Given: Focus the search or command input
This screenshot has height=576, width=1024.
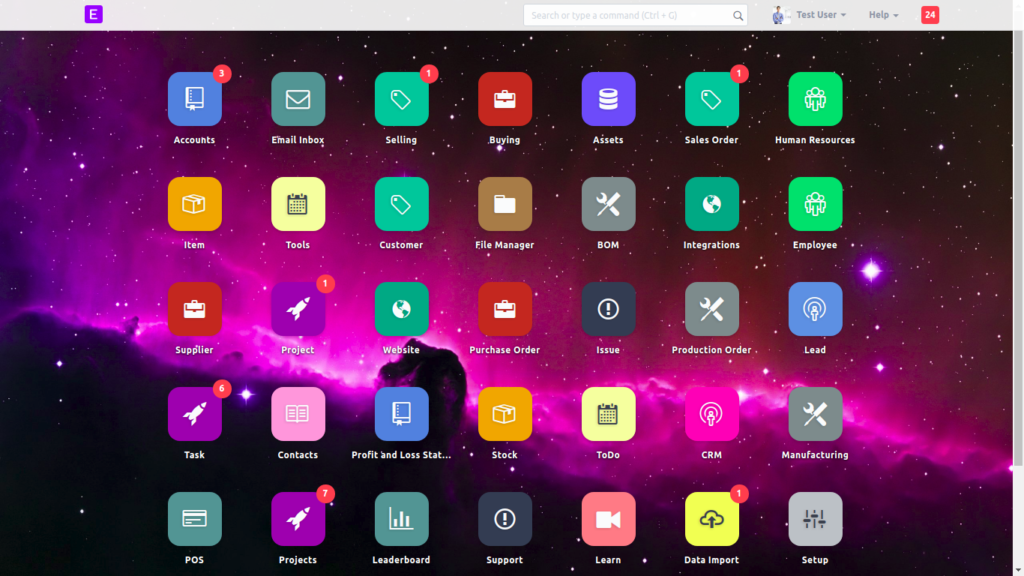Looking at the screenshot, I should pyautogui.click(x=635, y=15).
